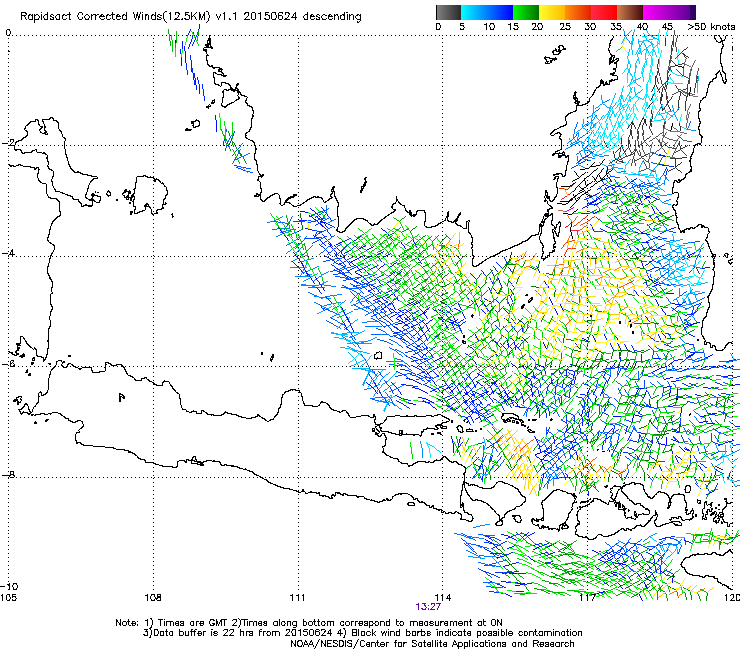
Task: Click the latitude label '-2'
Action: coord(8,143)
